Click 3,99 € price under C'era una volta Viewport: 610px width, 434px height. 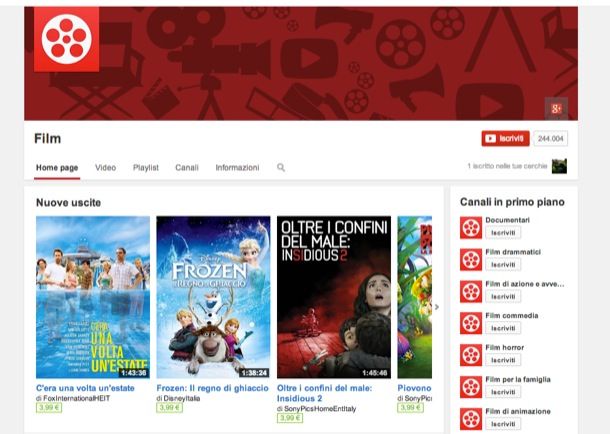[49, 408]
